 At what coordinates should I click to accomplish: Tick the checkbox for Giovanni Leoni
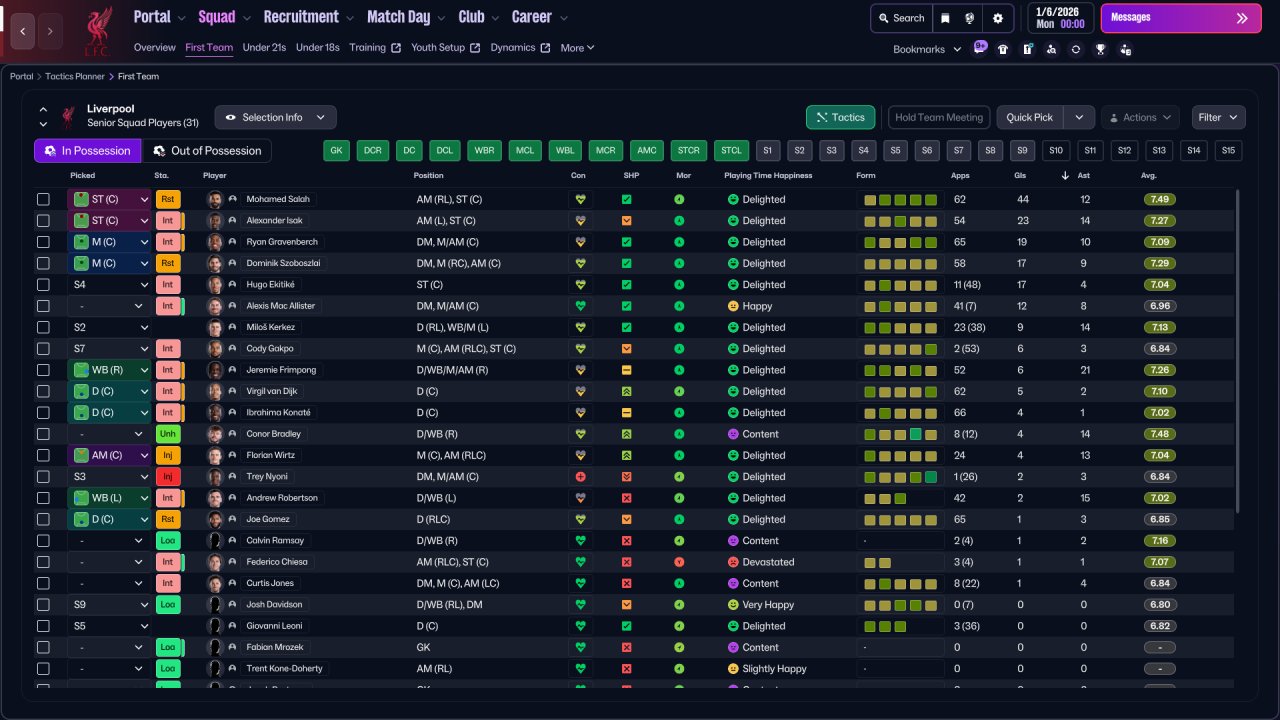pos(43,626)
